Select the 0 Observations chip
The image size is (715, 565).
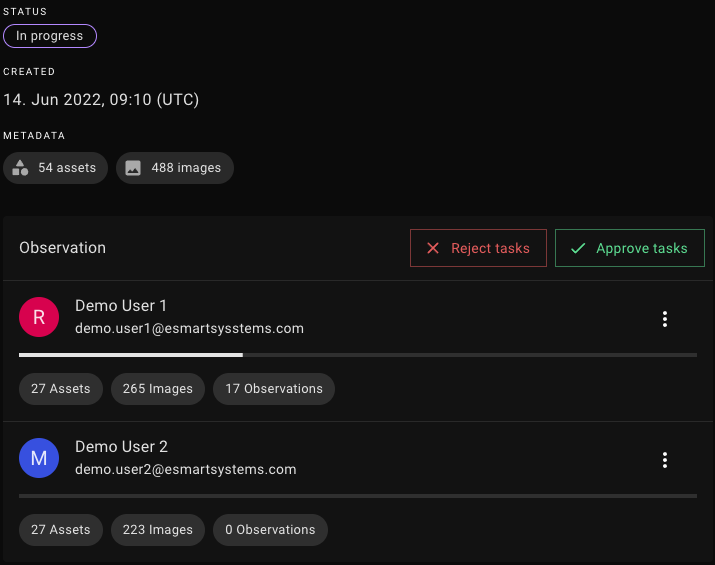[x=270, y=530]
